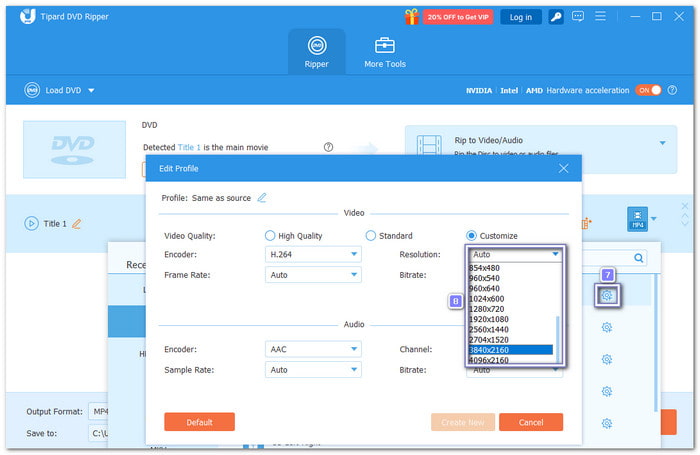Screen dimensions: 700x455
Task: Switch to the More Tools tab
Action: click(x=385, y=52)
